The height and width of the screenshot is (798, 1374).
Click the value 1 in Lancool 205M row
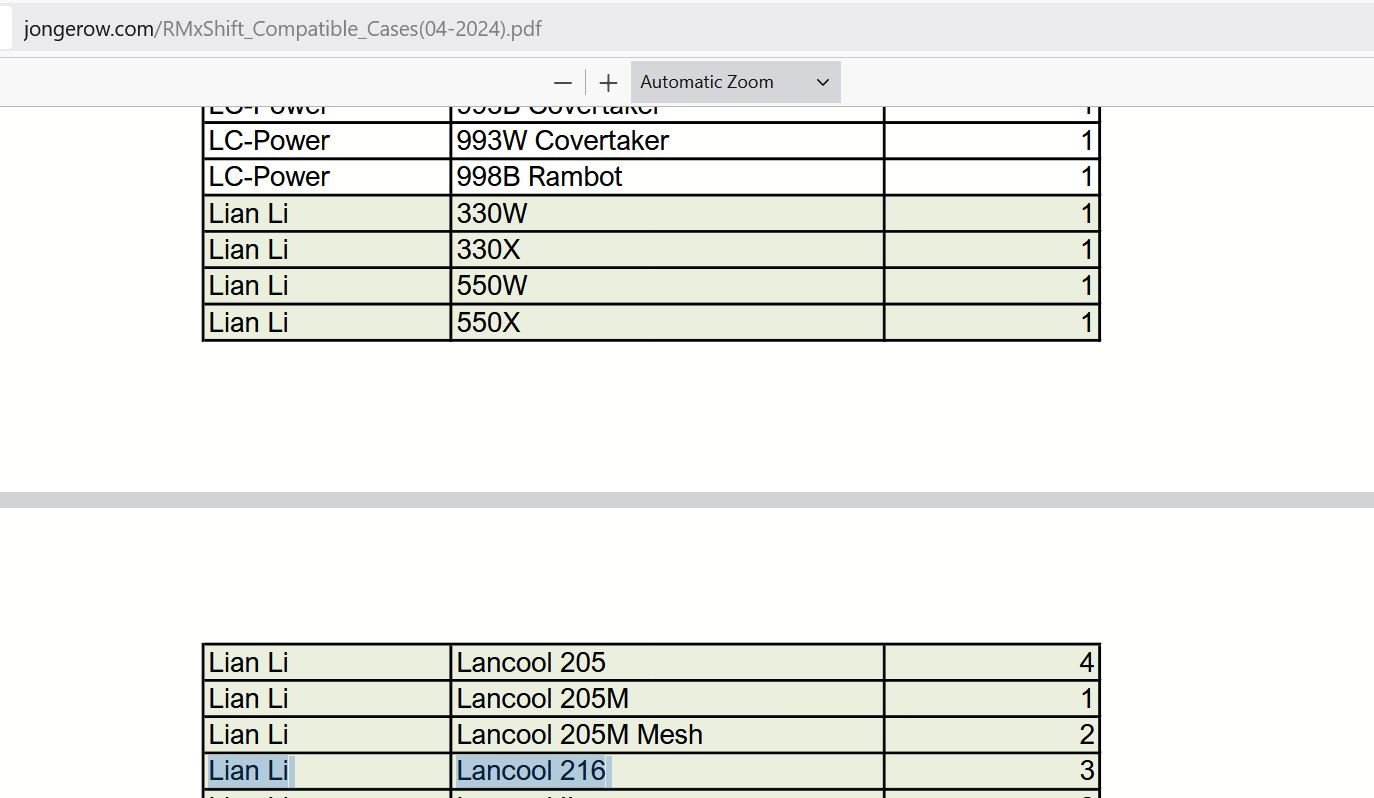(x=1087, y=698)
